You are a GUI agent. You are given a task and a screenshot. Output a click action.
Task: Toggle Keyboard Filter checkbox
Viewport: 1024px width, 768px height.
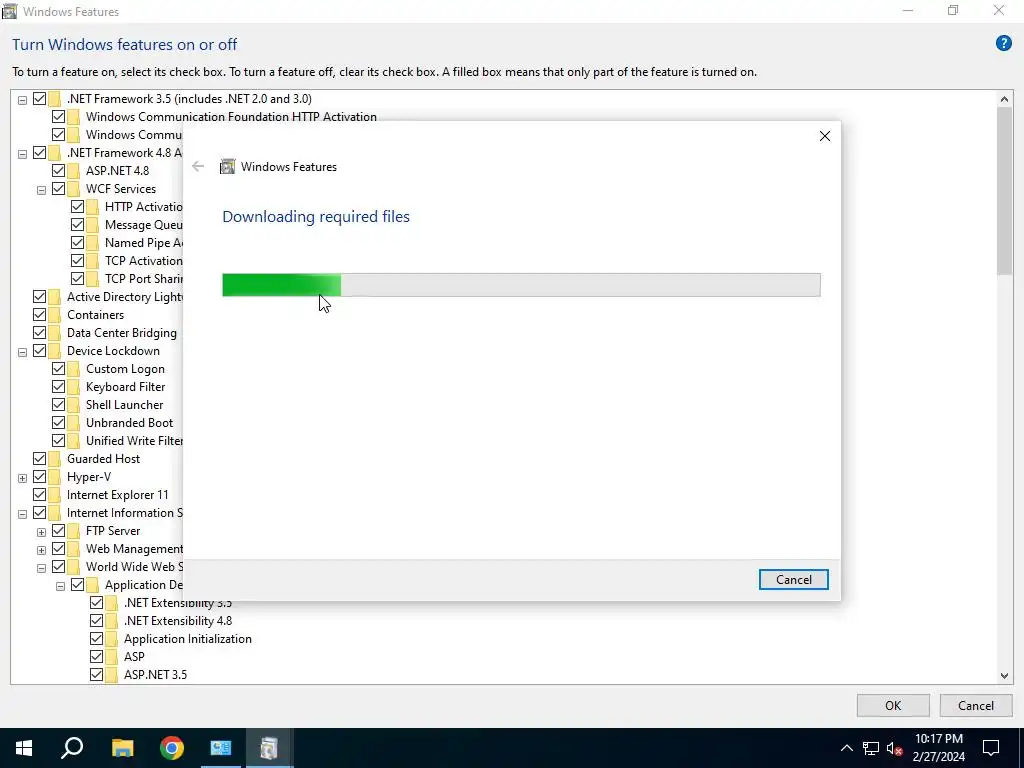click(x=58, y=387)
